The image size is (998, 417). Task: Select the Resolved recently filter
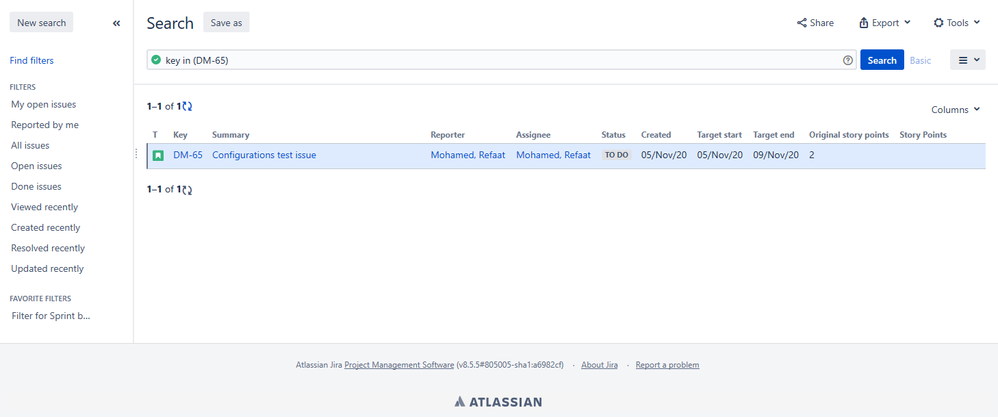pos(48,248)
